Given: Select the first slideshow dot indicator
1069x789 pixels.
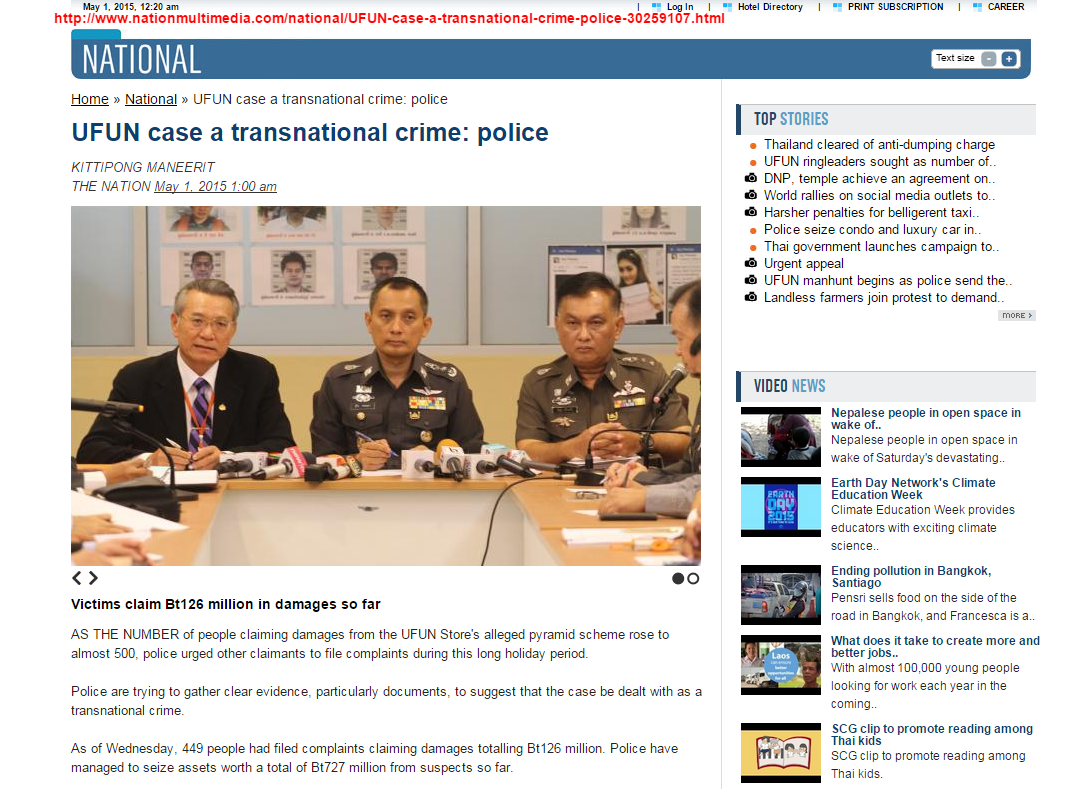Looking at the screenshot, I should 678,578.
